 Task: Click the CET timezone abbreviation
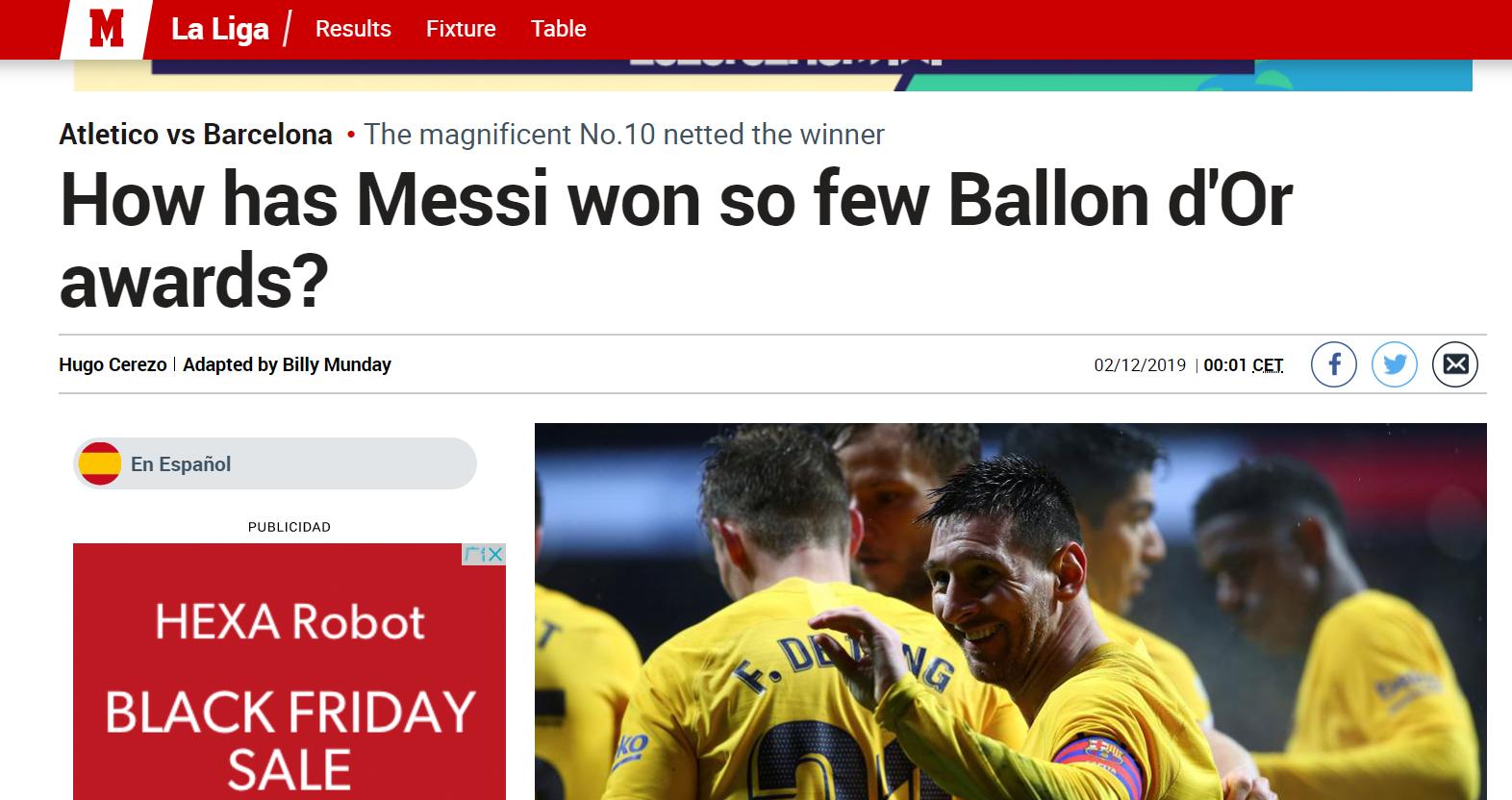tap(1268, 365)
